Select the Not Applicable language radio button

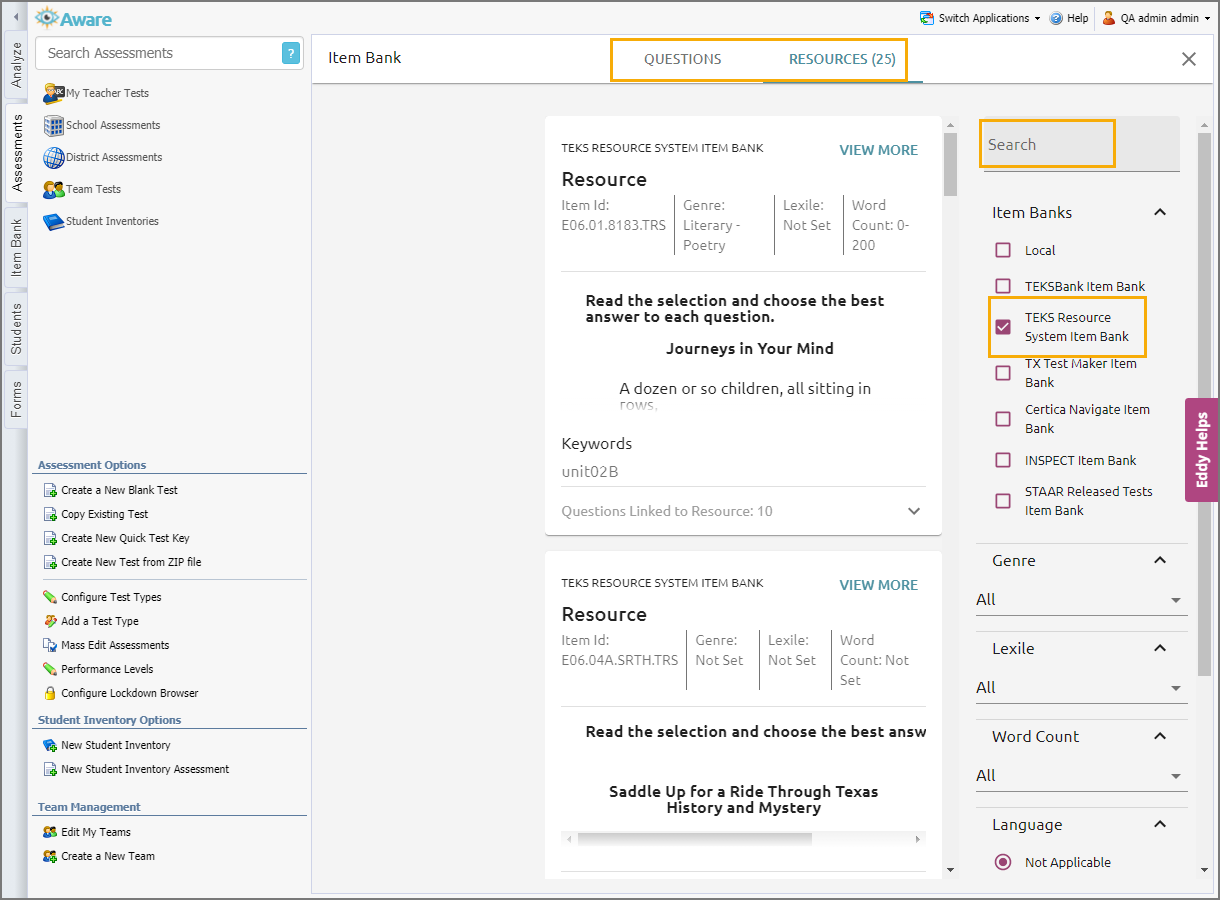click(1003, 862)
